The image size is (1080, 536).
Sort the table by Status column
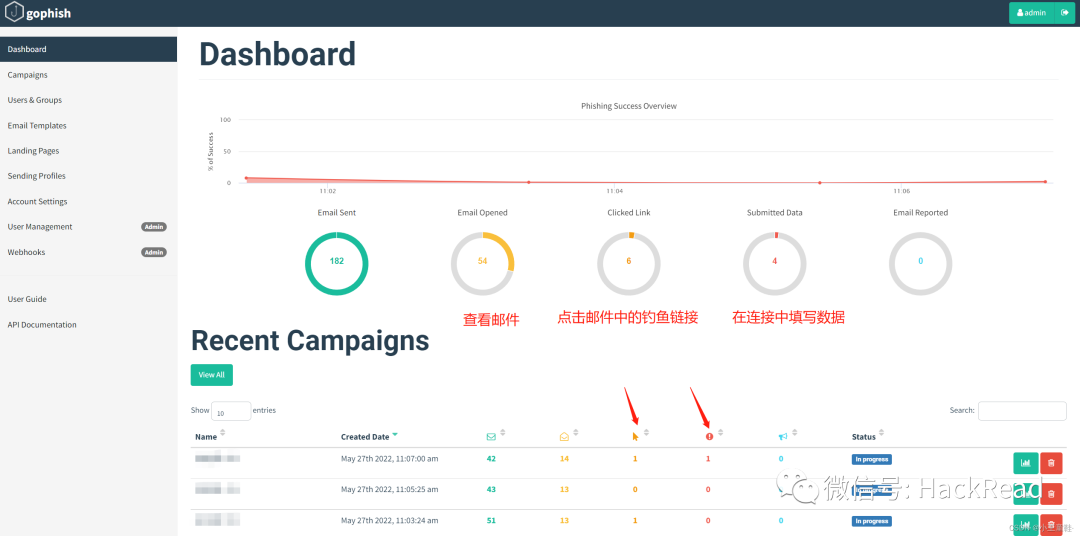863,436
